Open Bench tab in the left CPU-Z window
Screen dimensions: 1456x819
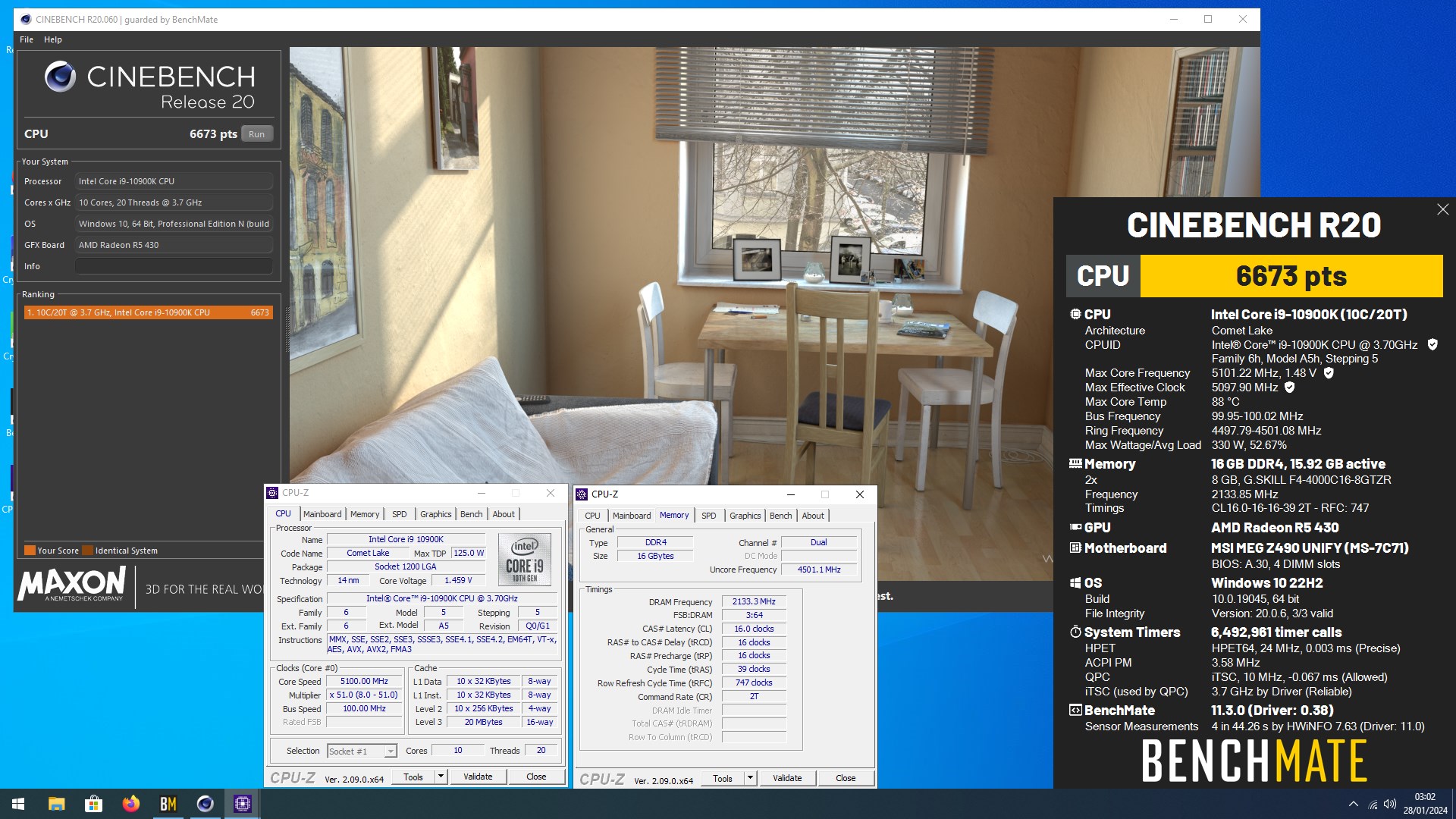coord(471,514)
